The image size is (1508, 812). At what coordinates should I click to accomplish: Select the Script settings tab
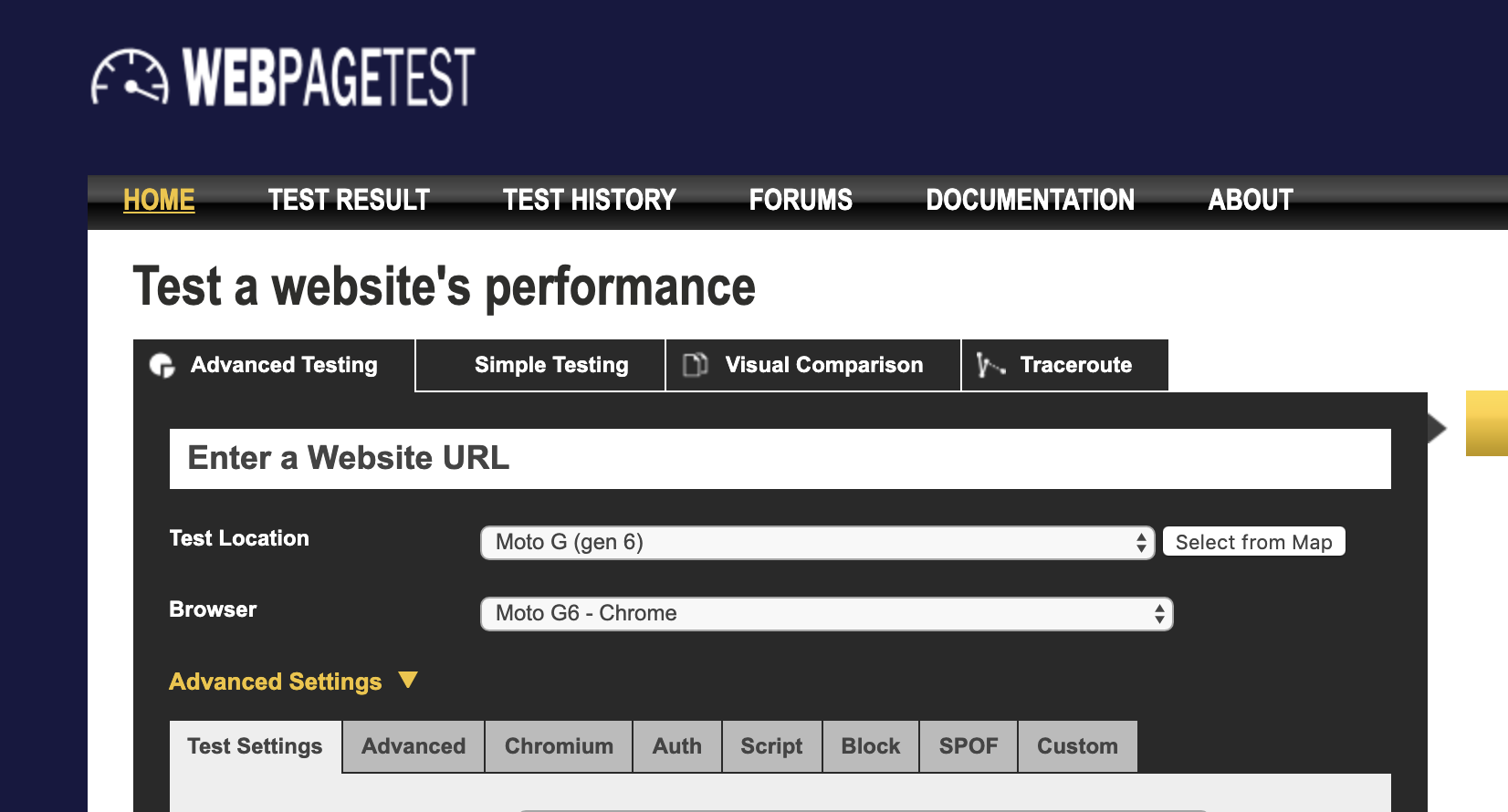tap(772, 746)
